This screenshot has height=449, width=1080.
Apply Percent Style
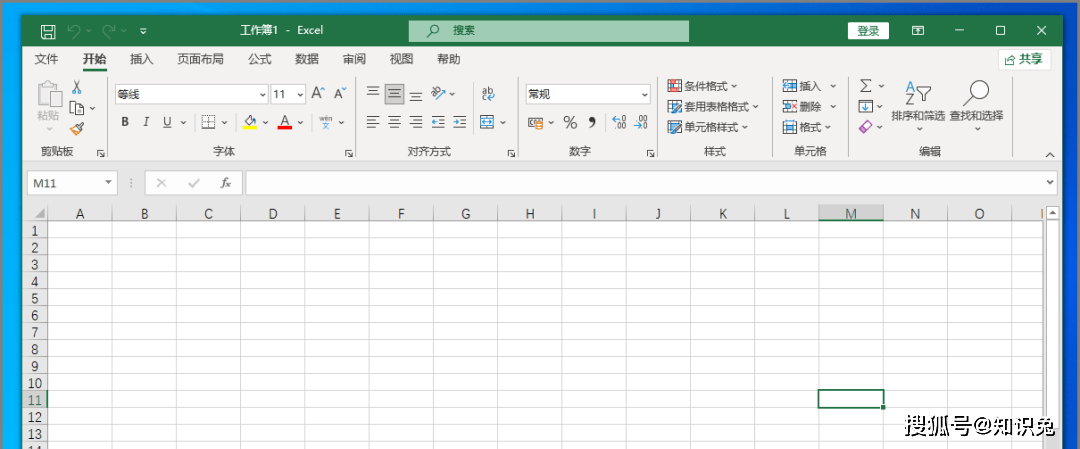(x=570, y=123)
